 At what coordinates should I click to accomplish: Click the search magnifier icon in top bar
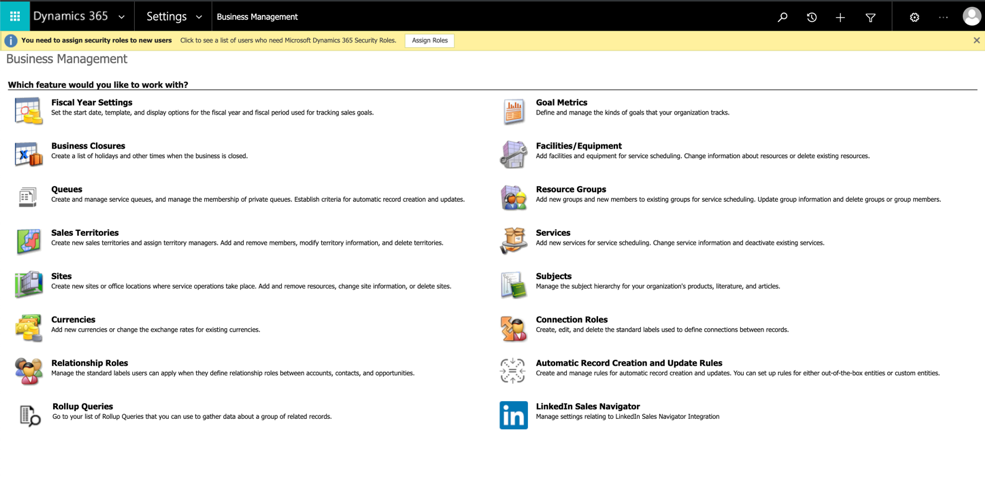pyautogui.click(x=782, y=18)
